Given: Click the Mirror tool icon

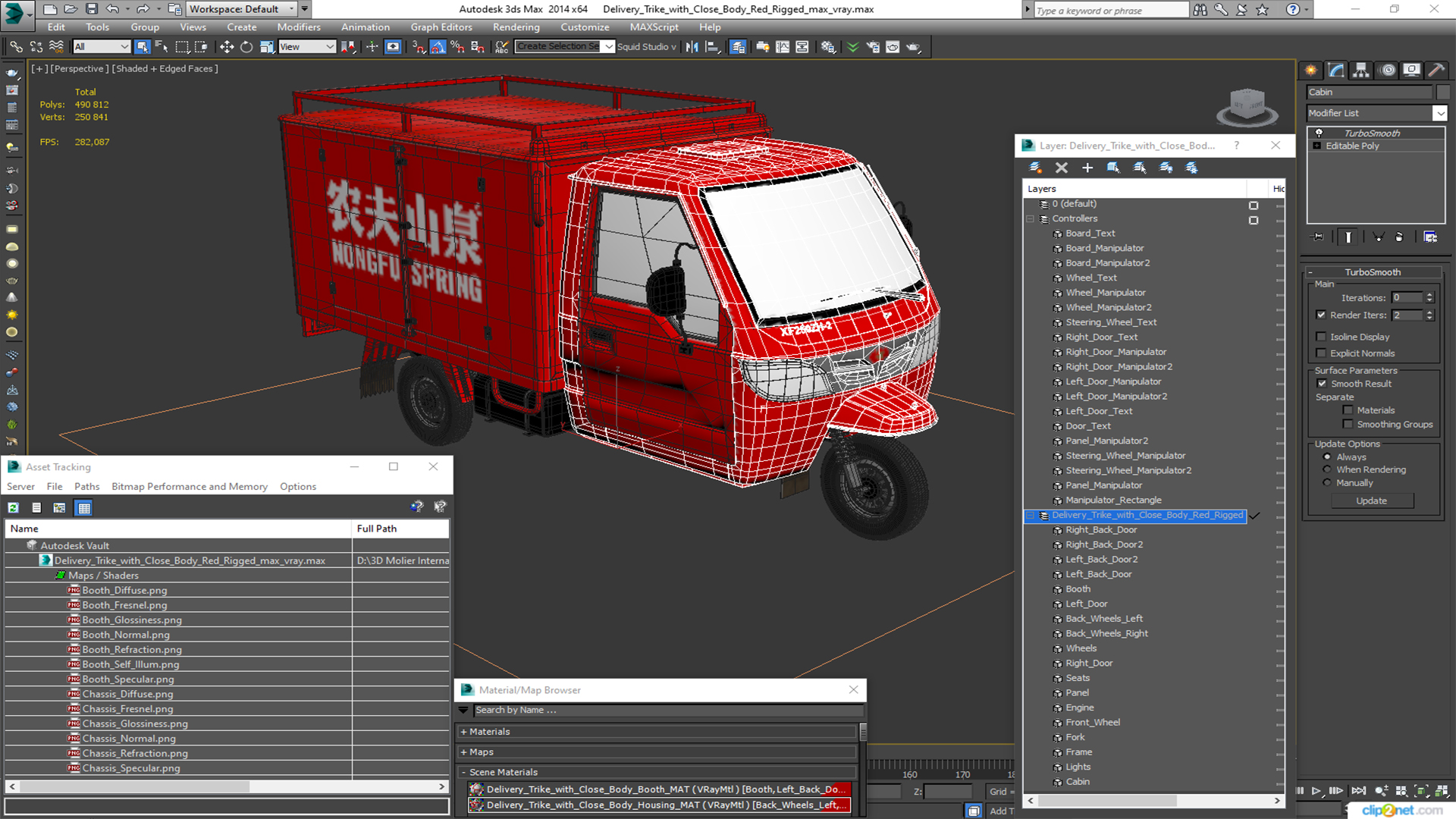Looking at the screenshot, I should (692, 47).
